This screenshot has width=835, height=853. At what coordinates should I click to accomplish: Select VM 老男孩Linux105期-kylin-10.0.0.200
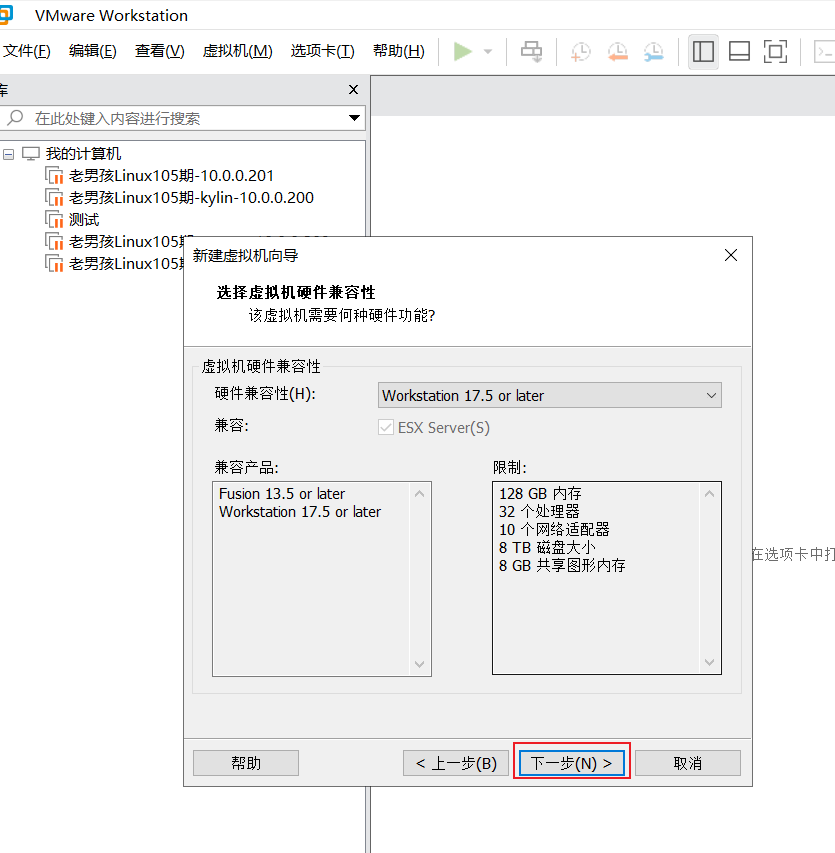coord(191,197)
